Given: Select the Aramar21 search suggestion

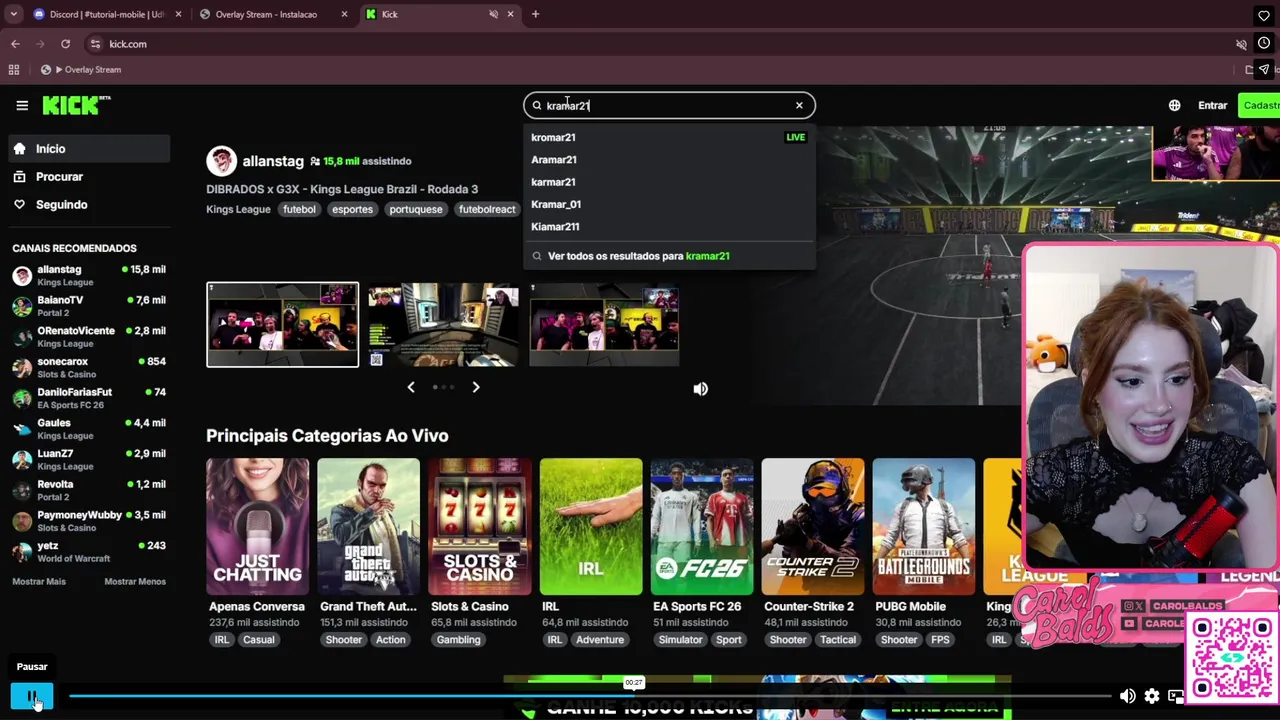Looking at the screenshot, I should point(668,160).
